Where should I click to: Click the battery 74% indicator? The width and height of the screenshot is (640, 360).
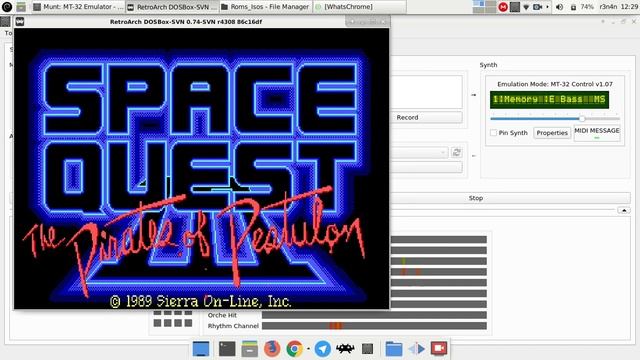[582, 7]
